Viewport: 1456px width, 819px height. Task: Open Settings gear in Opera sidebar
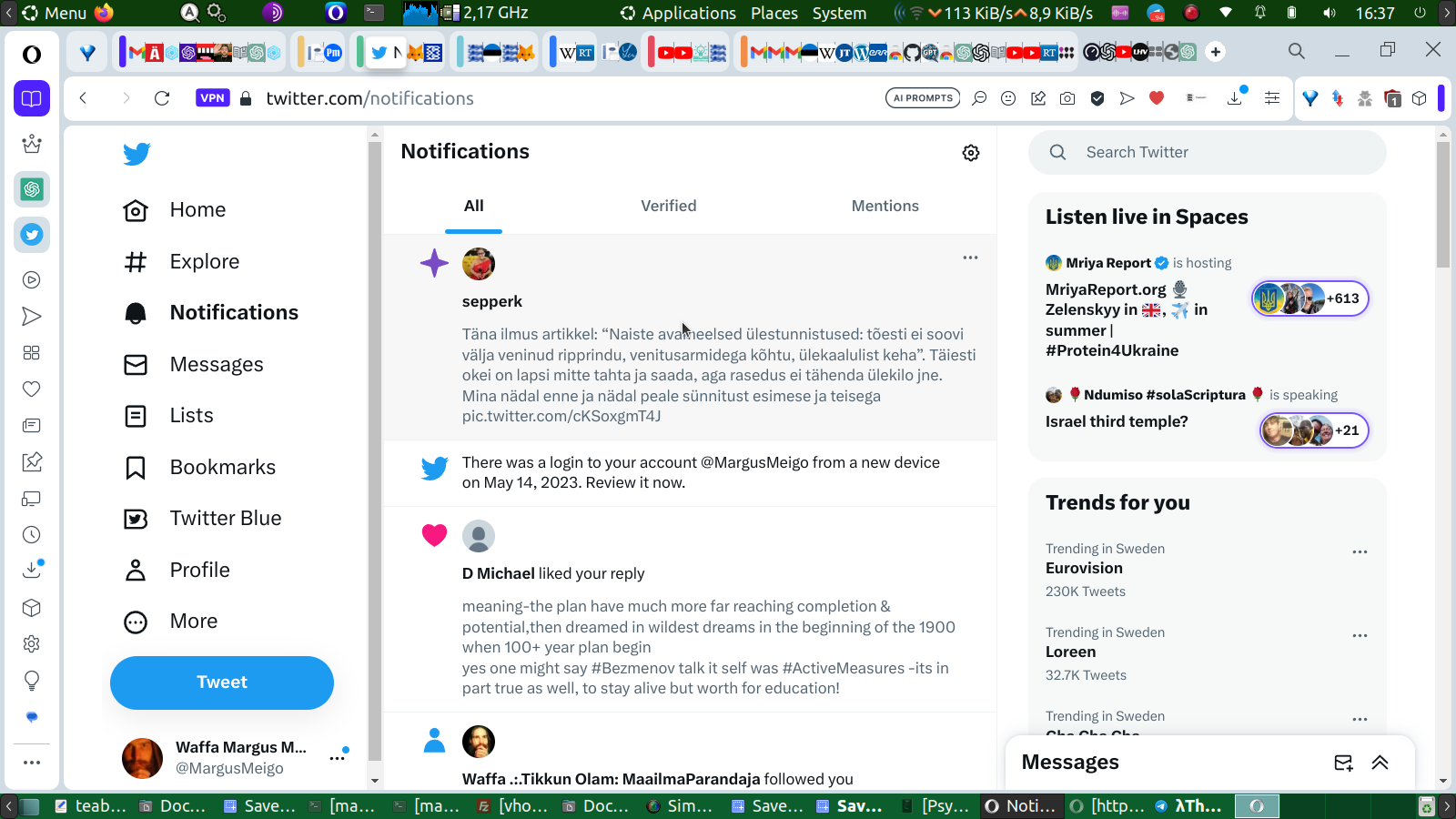coord(32,644)
